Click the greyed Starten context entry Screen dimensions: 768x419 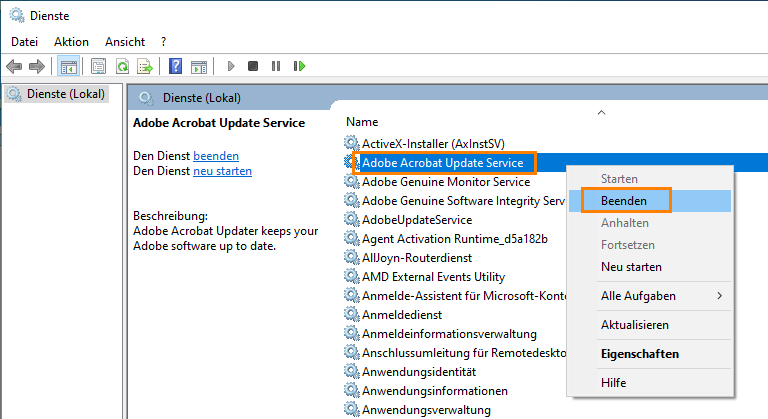tap(650, 178)
